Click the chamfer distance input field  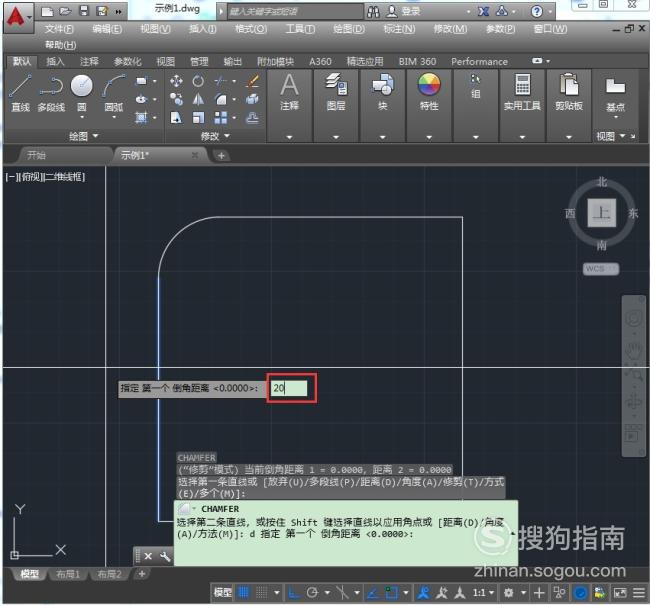(x=289, y=389)
